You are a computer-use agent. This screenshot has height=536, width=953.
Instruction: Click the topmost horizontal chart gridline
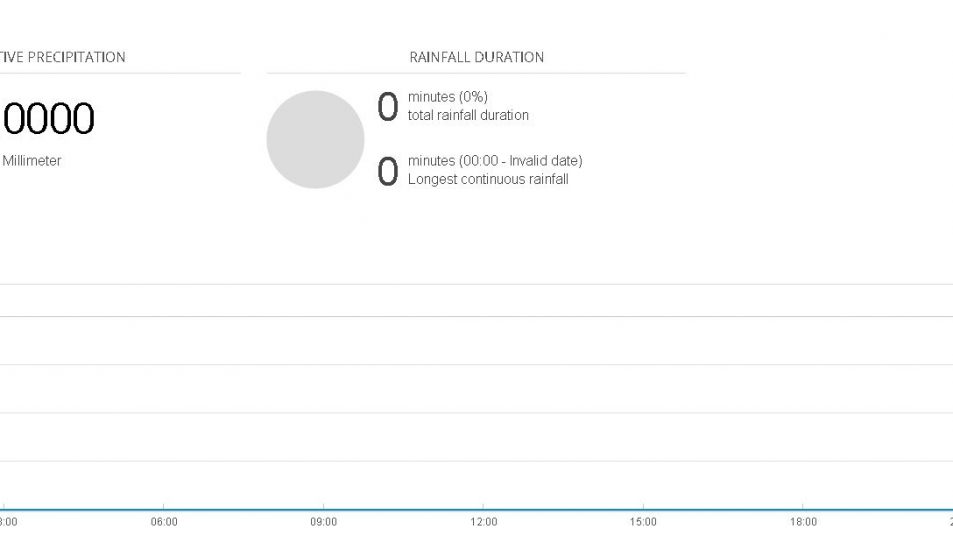(x=476, y=285)
